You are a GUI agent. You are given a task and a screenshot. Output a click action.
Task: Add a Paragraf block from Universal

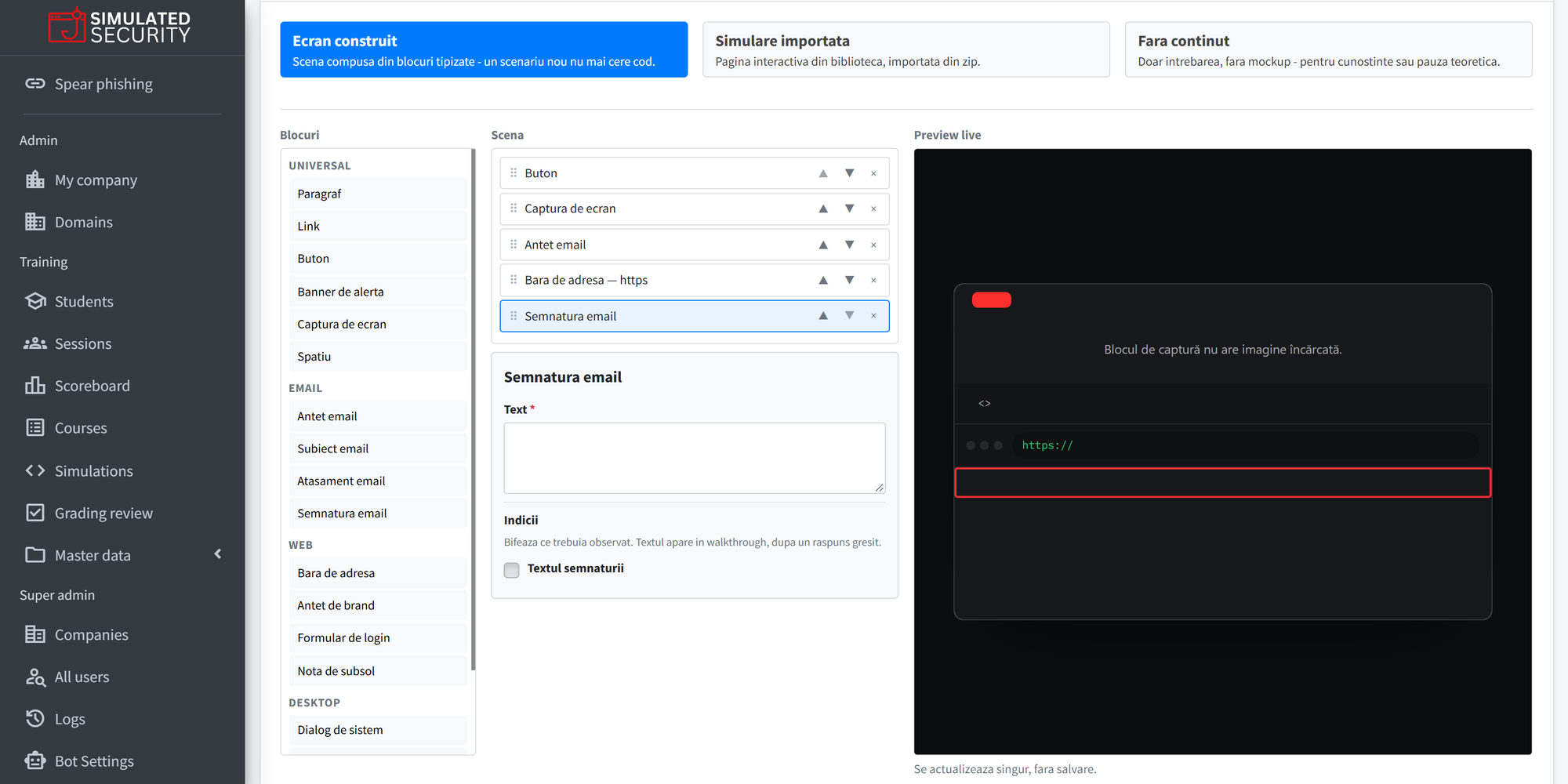pyautogui.click(x=378, y=194)
